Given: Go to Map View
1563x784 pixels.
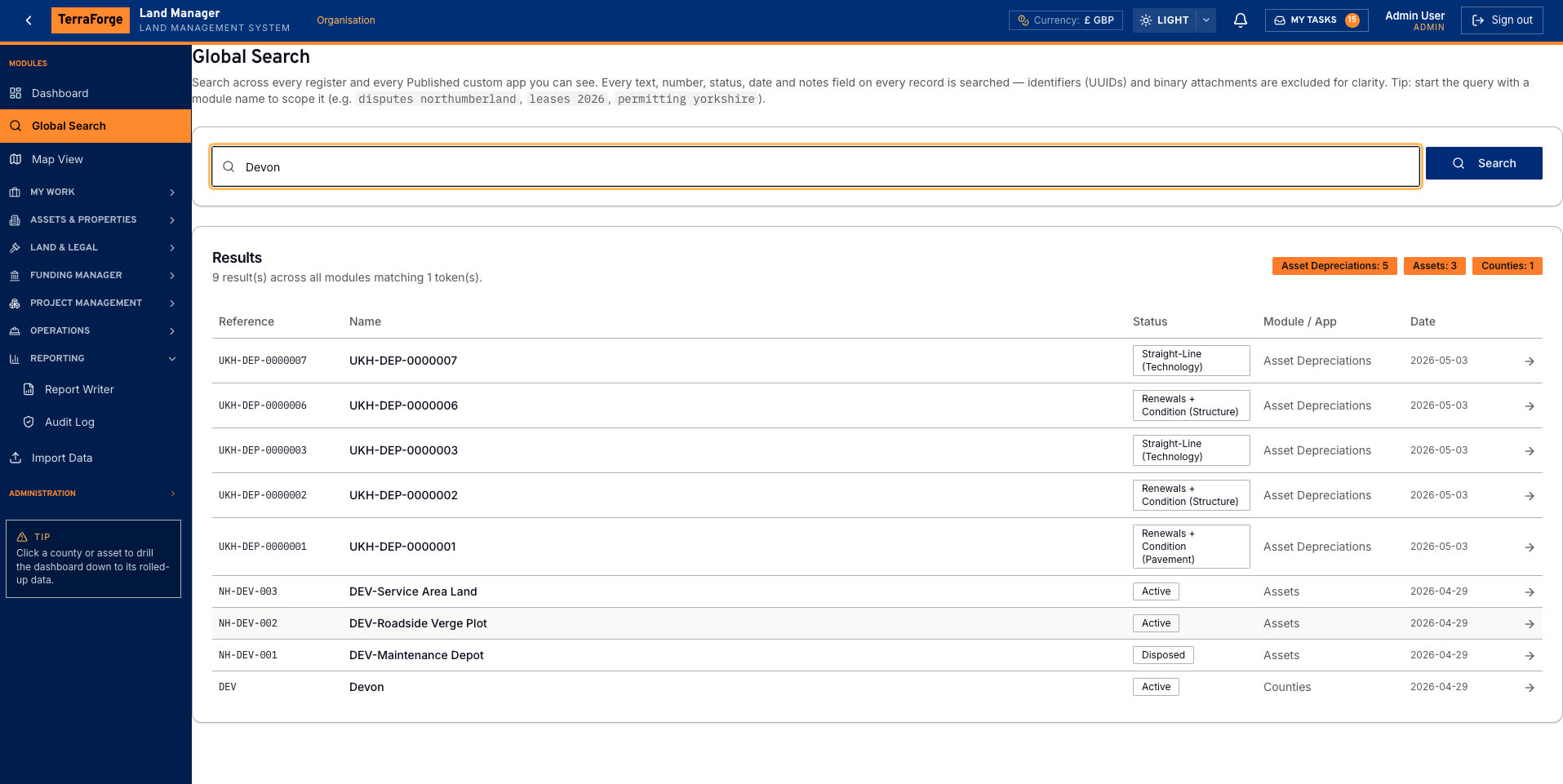Looking at the screenshot, I should pyautogui.click(x=95, y=159).
